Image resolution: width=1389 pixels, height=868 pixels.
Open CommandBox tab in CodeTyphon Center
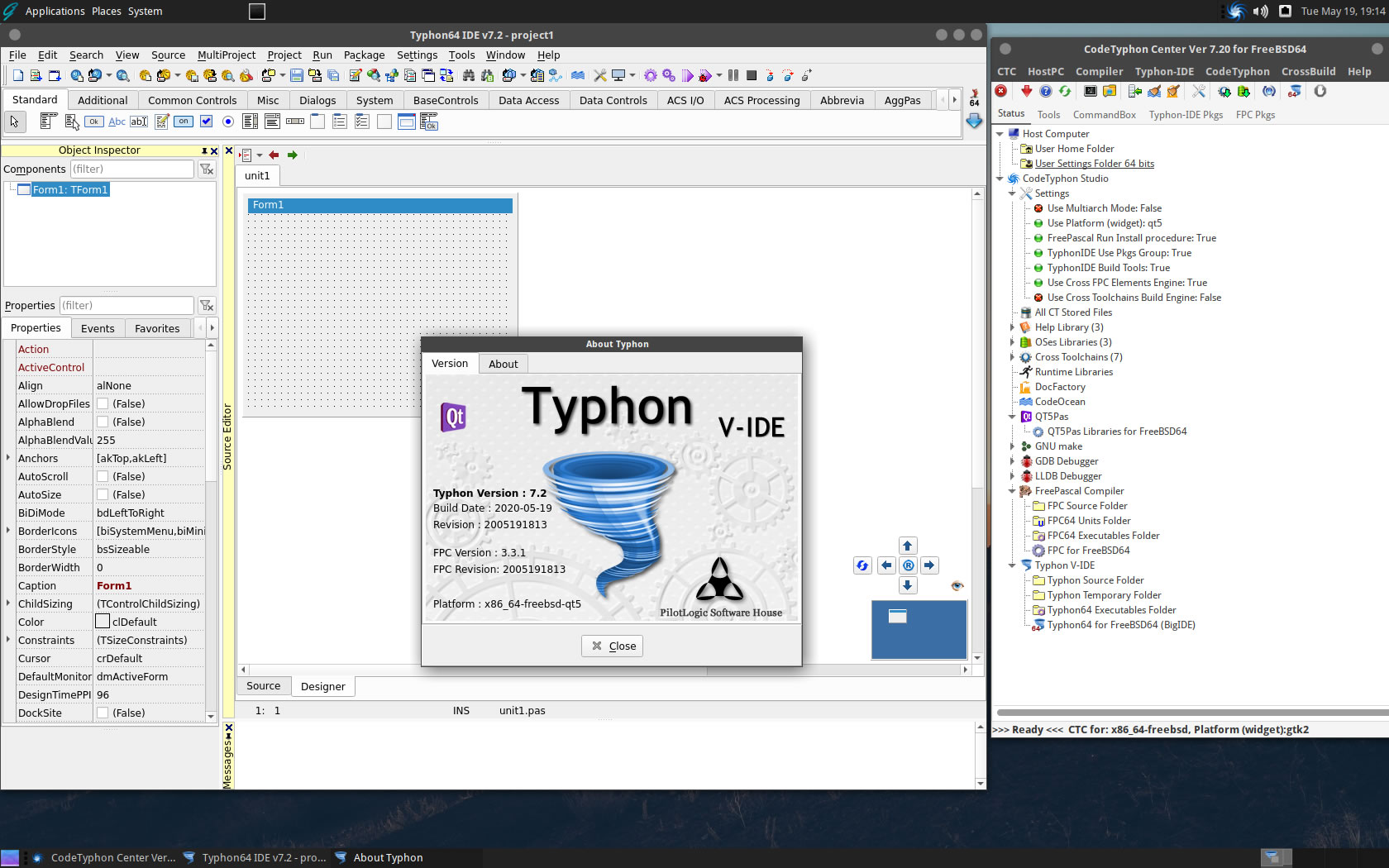(x=1104, y=115)
